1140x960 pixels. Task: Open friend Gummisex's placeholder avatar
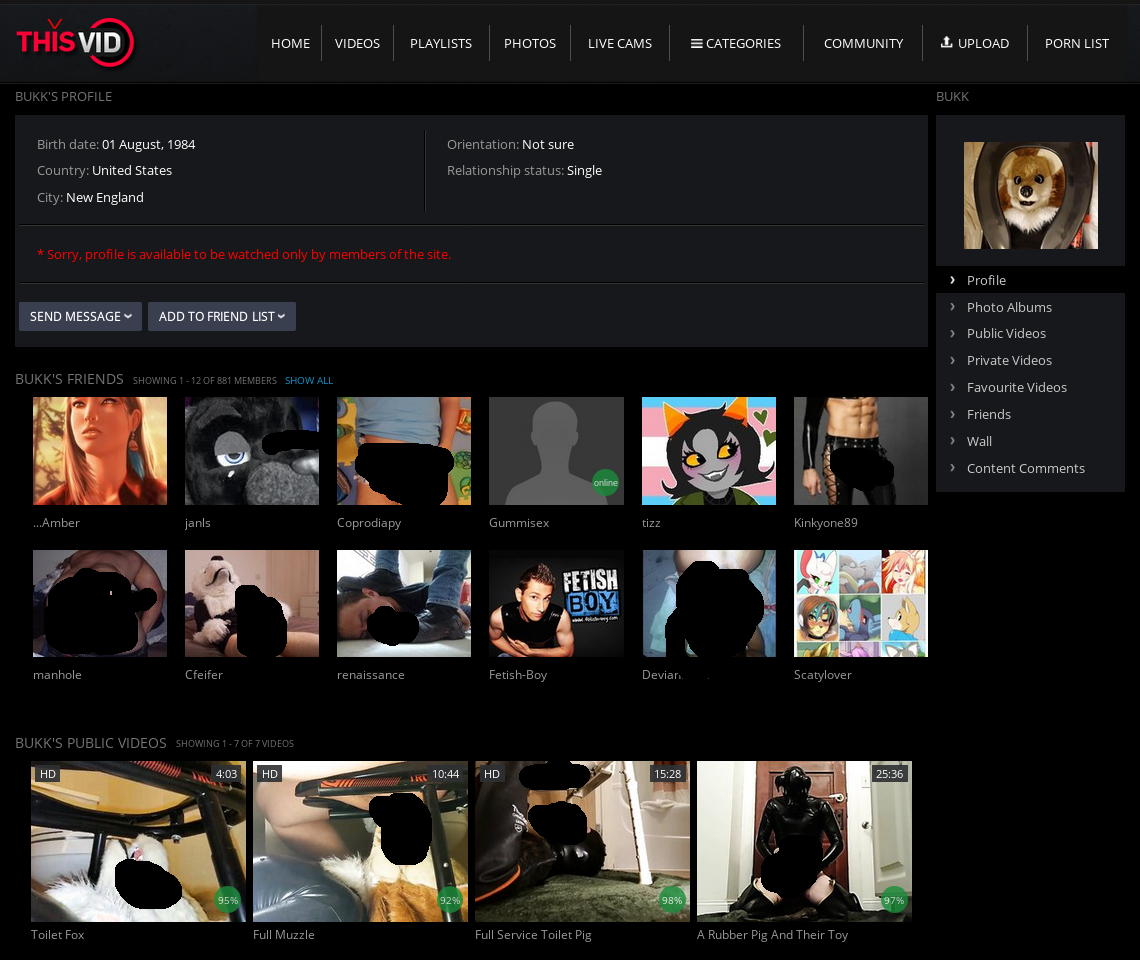click(556, 451)
